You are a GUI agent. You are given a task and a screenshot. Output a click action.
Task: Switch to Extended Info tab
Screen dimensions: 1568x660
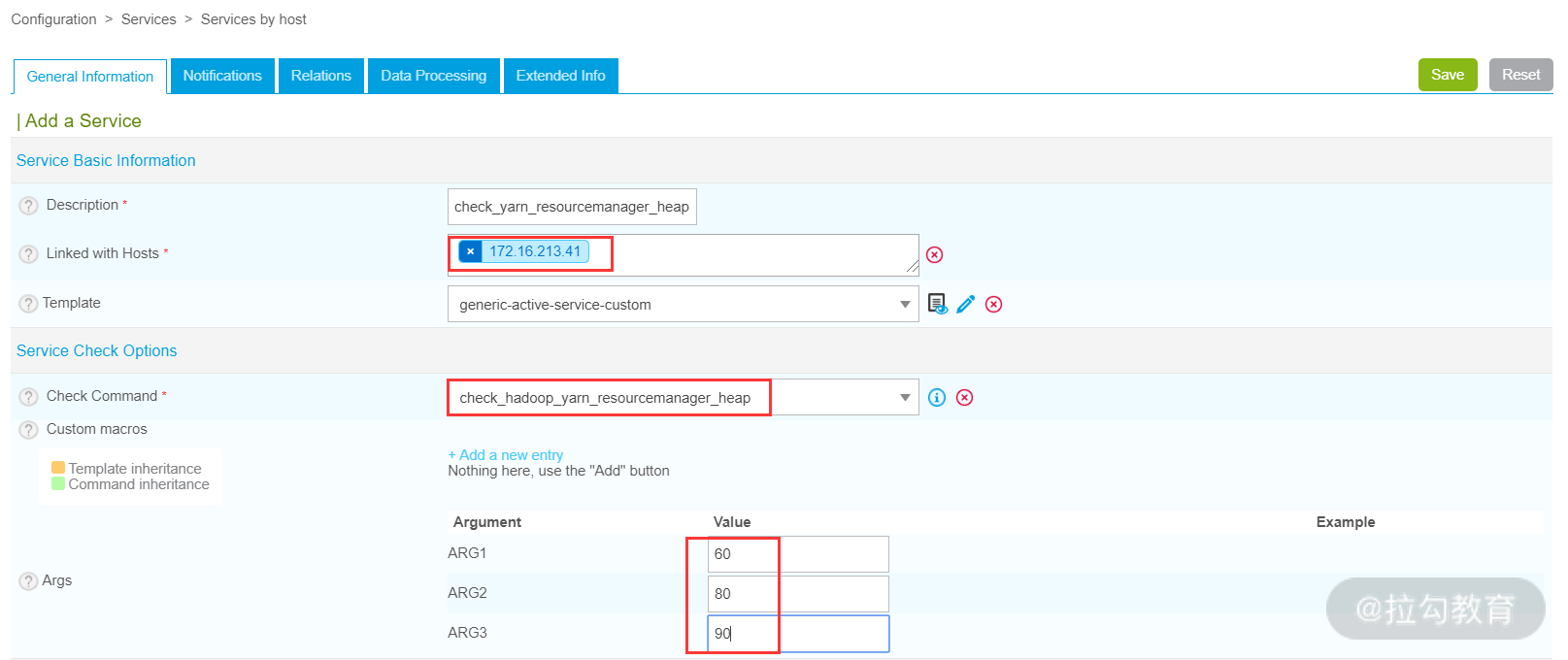click(561, 76)
